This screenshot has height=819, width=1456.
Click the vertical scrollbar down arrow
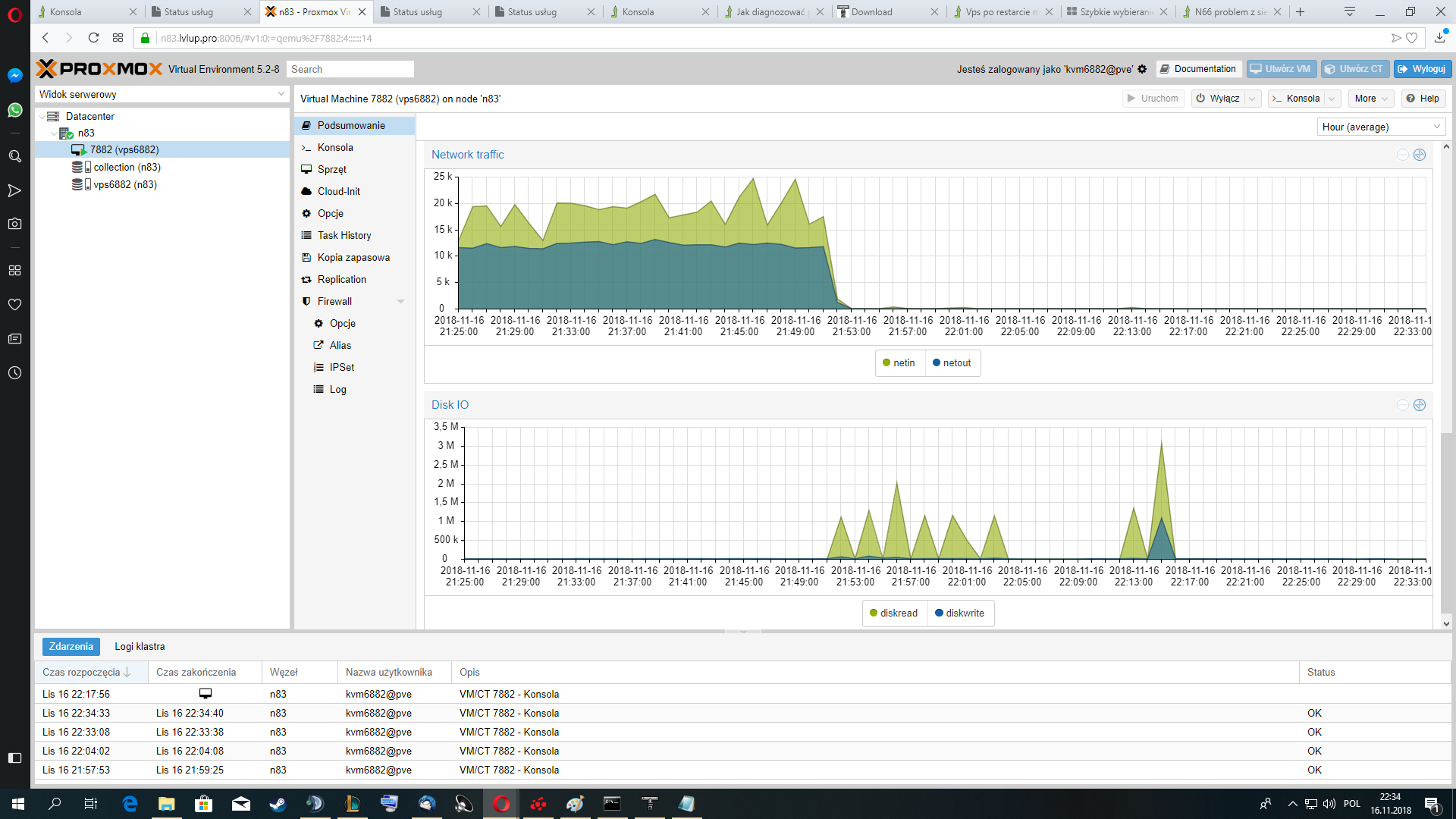pyautogui.click(x=1446, y=623)
